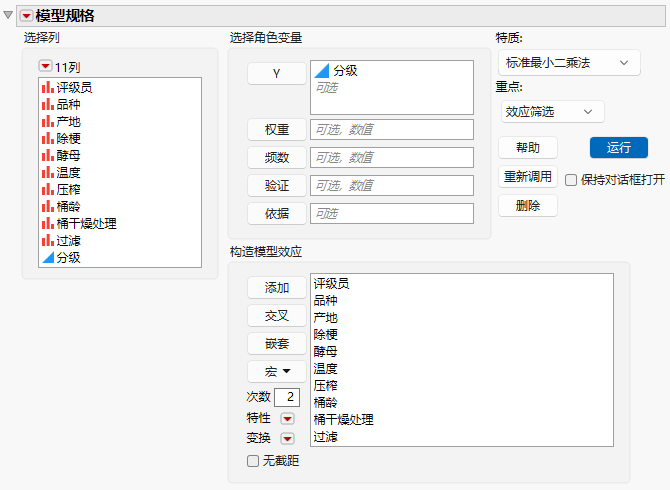
Task: Open the 11列 red triangle menu
Action: 45,66
